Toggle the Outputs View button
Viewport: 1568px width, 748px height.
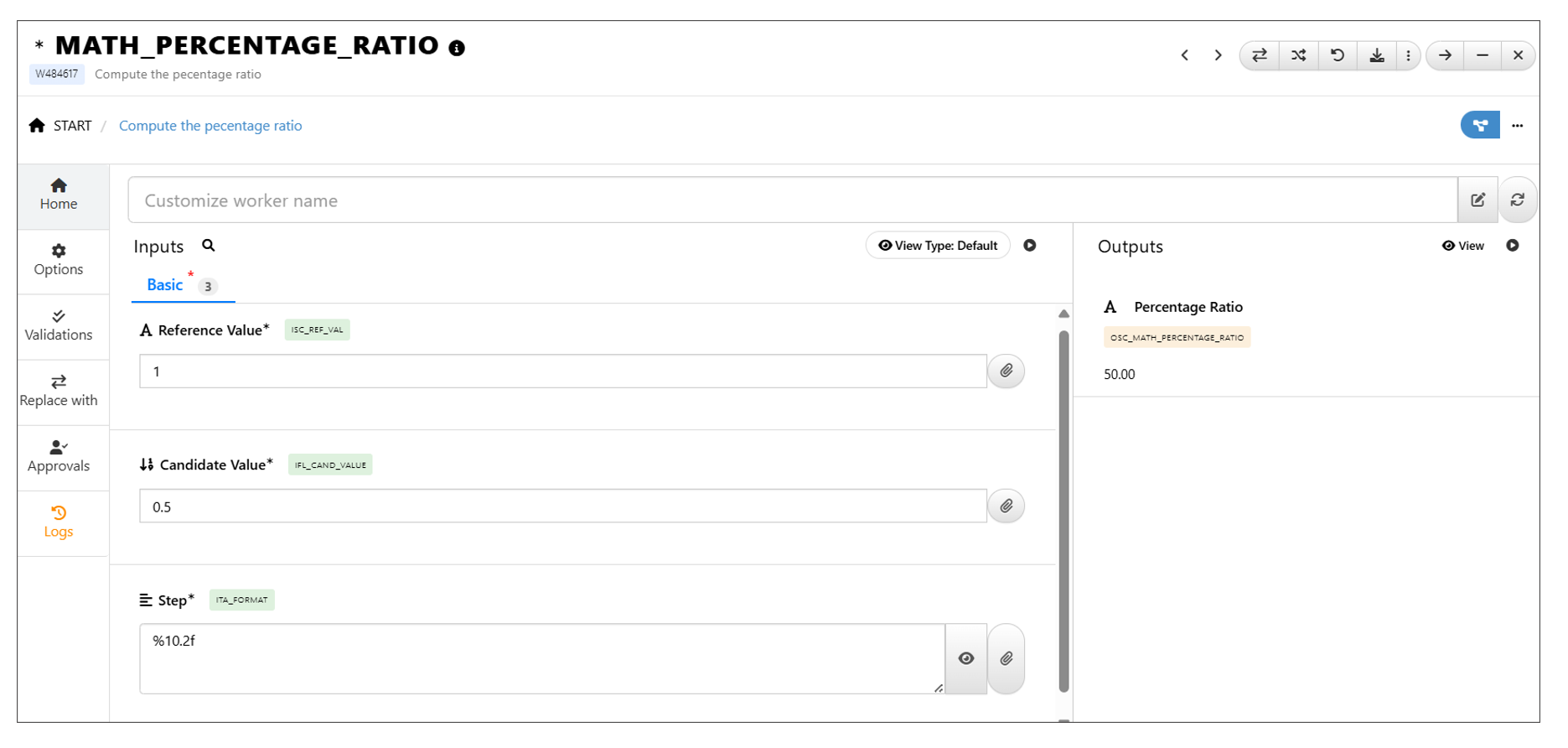click(1462, 246)
